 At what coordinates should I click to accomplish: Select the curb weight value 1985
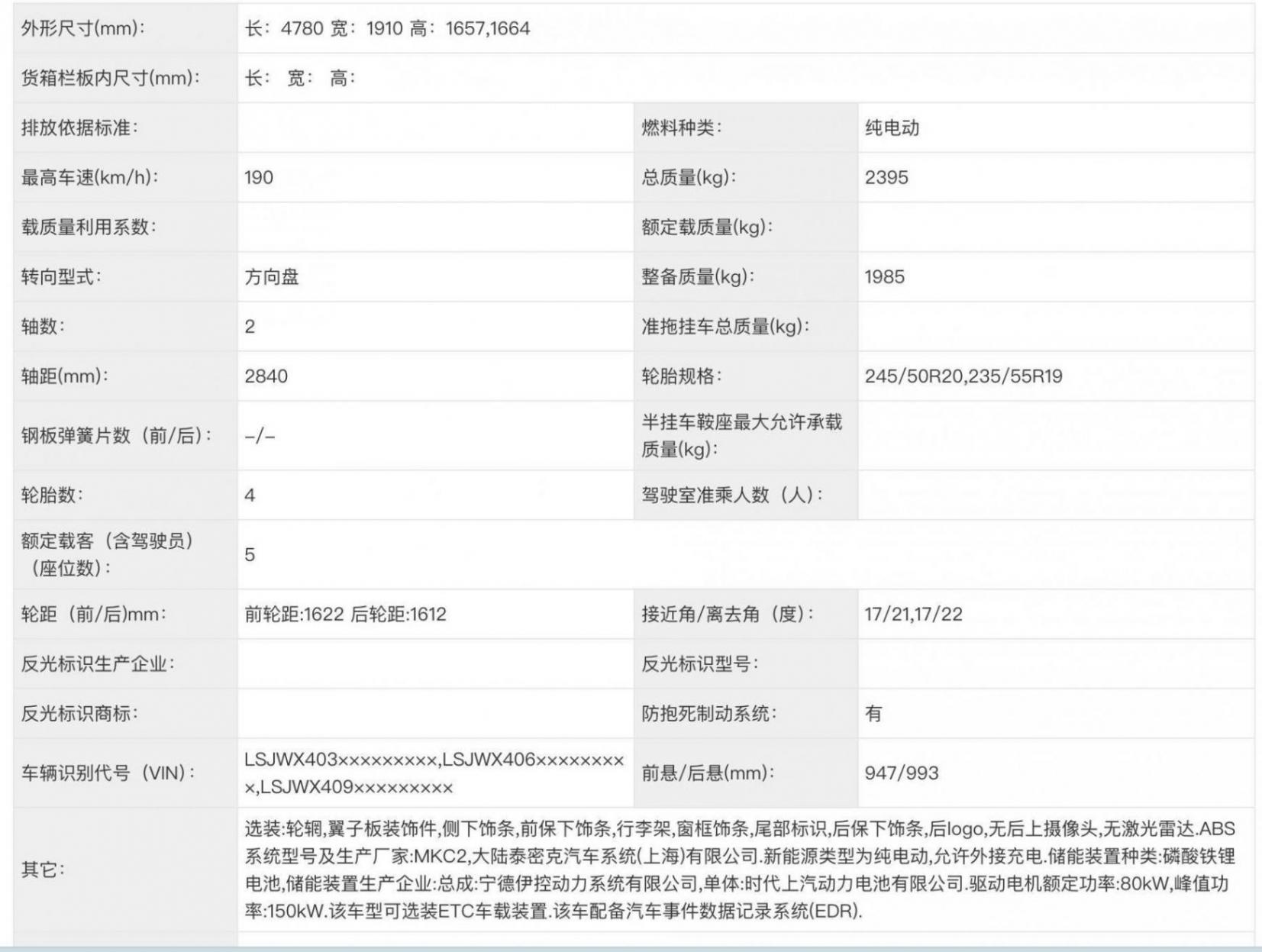click(x=884, y=276)
